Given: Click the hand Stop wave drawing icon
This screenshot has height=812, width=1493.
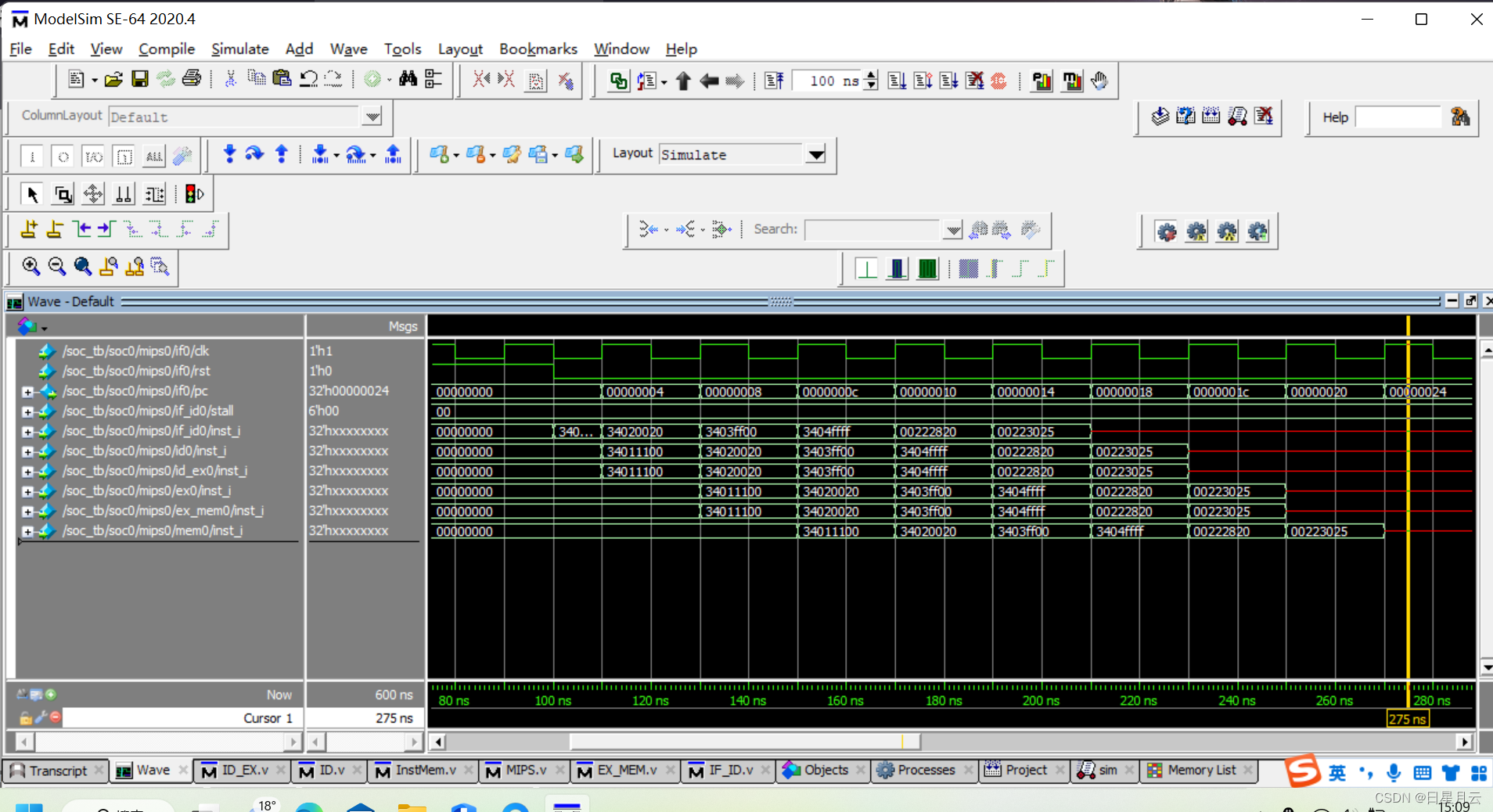Looking at the screenshot, I should [x=1099, y=81].
